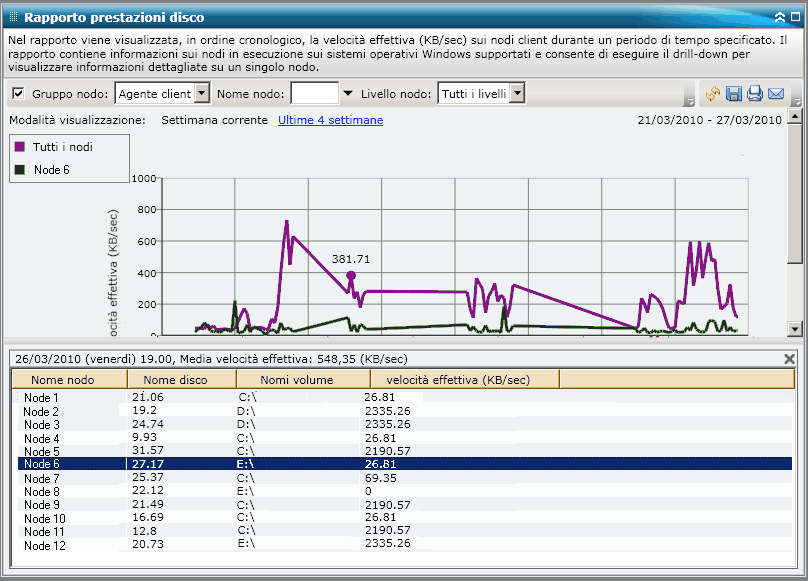This screenshot has width=808, height=581.
Task: Click the refresh report icon
Action: 713,94
